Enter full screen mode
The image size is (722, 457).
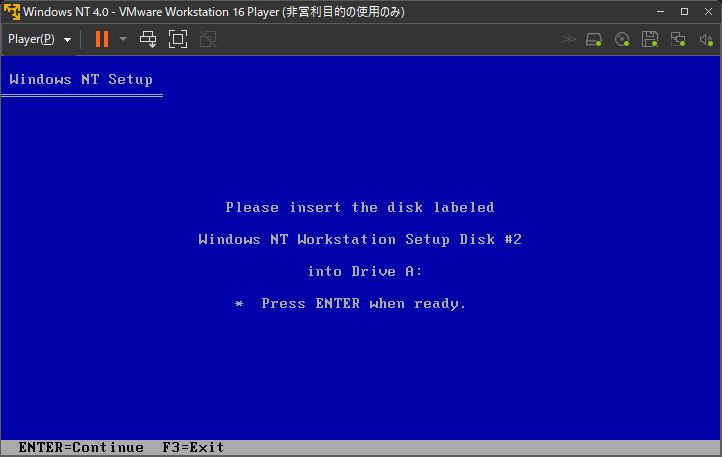pos(178,39)
